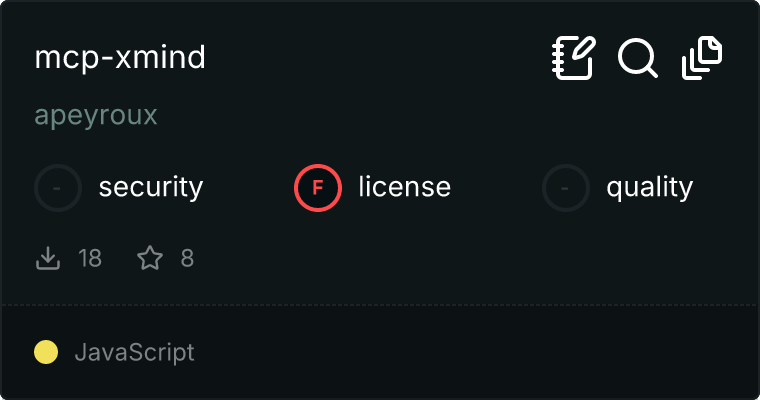Click the quality label text
Viewport: 760px width, 400px height.
pyautogui.click(x=649, y=187)
